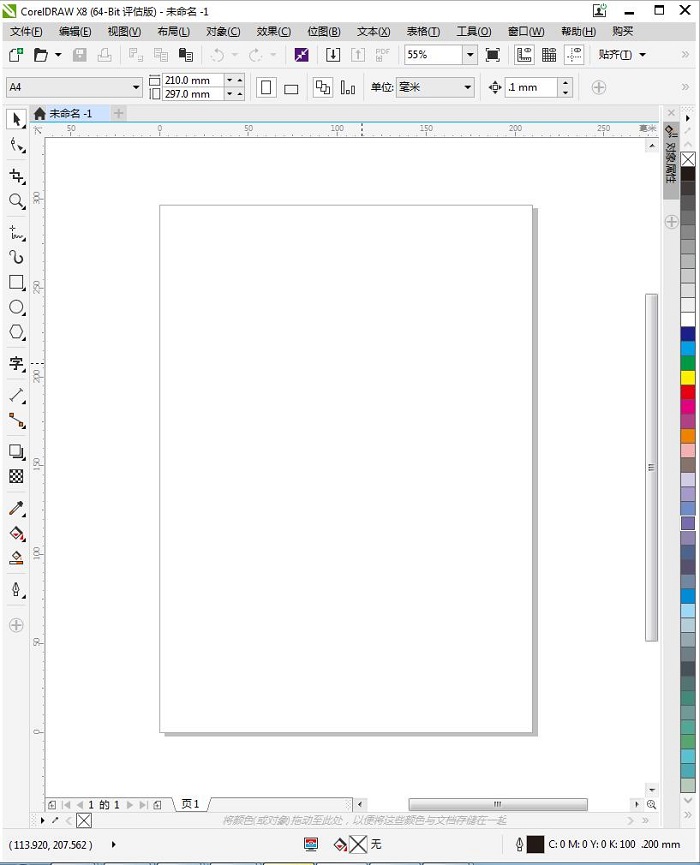This screenshot has height=865, width=700.
Task: Open the 对象(C) menu
Action: coord(223,31)
